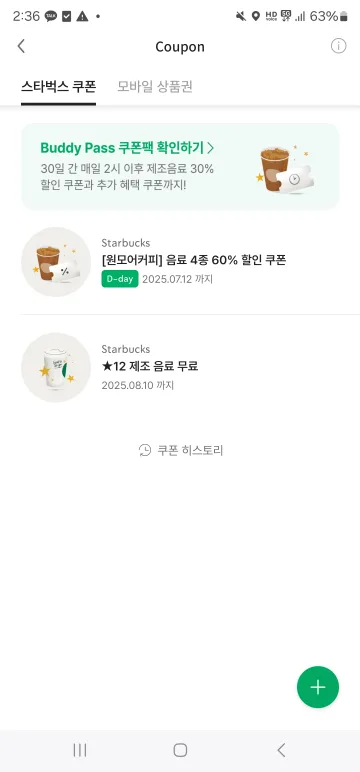
Task: Open the info icon in header
Action: pos(338,46)
